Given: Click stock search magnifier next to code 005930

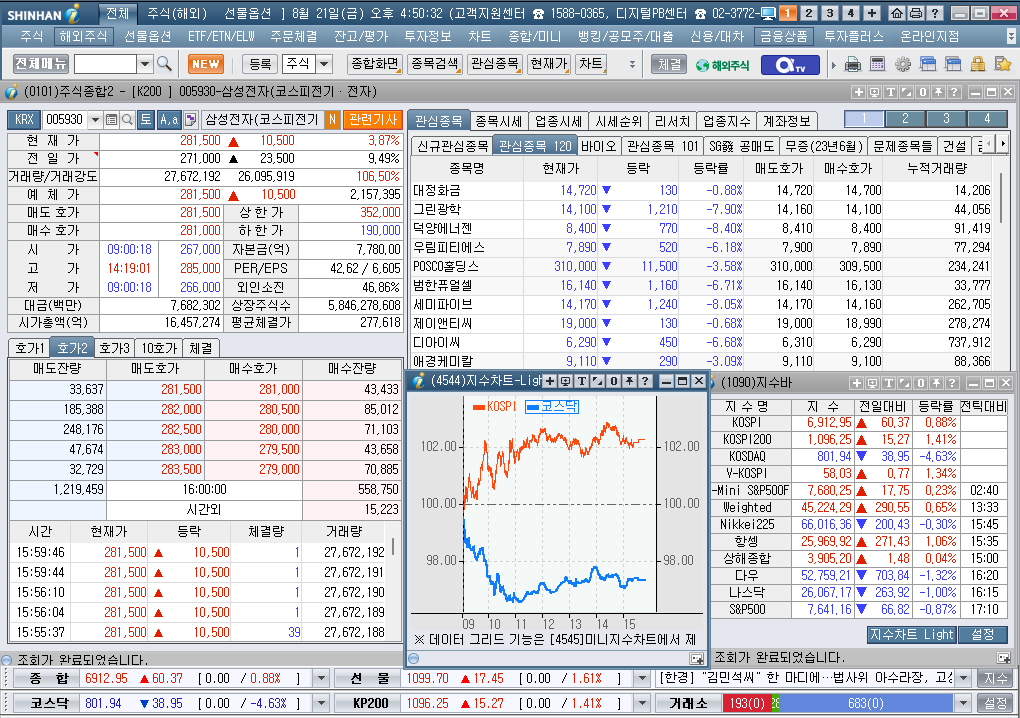Looking at the screenshot, I should pyautogui.click(x=128, y=120).
